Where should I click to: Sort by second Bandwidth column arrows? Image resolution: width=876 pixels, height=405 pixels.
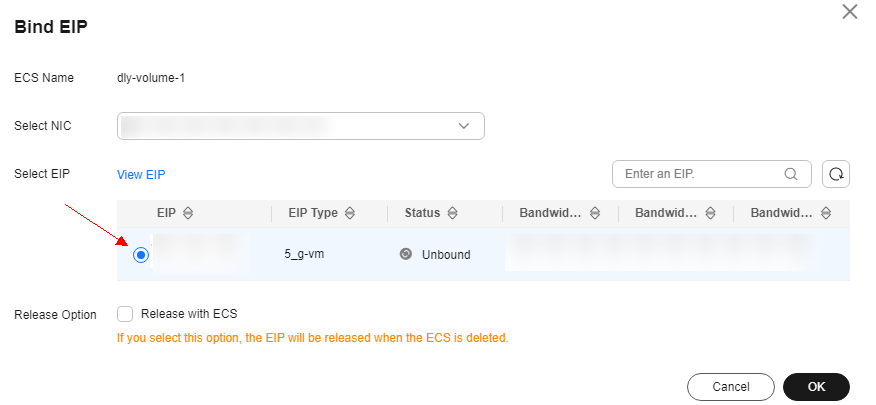click(x=711, y=213)
